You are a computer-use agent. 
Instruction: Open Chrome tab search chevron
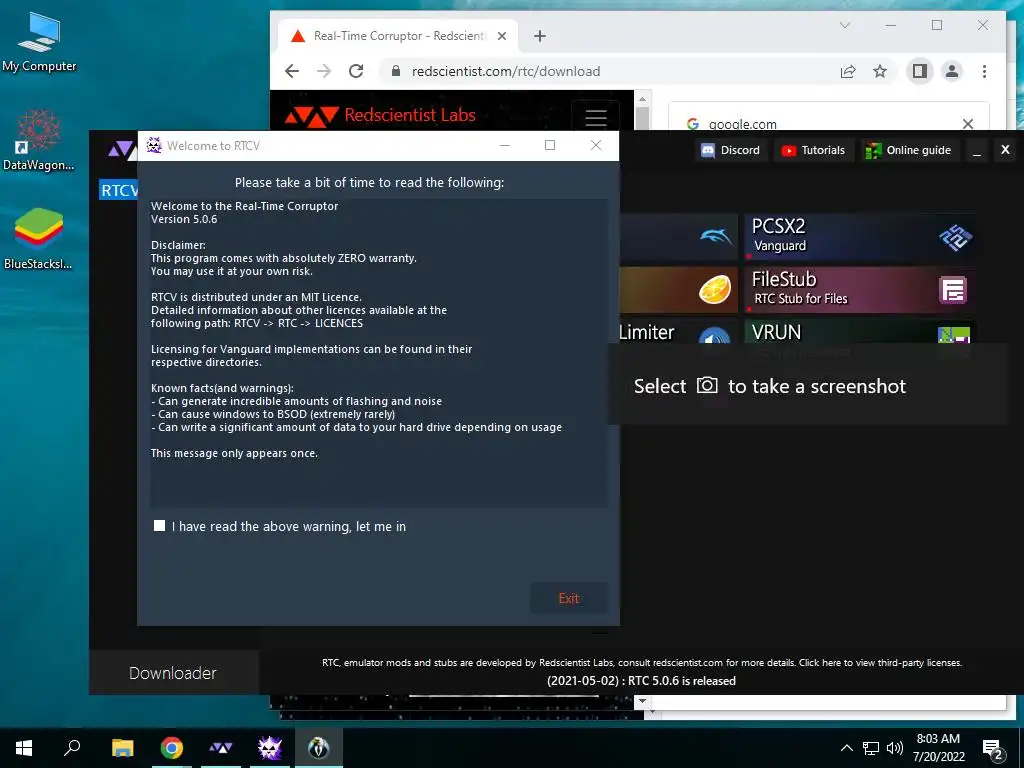pyautogui.click(x=844, y=25)
